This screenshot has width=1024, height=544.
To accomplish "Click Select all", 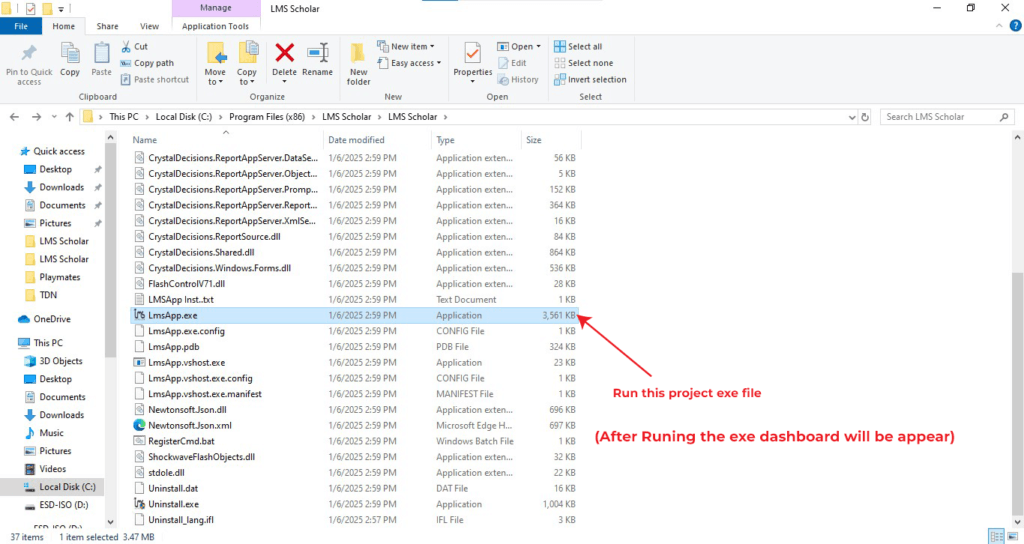I will [579, 46].
